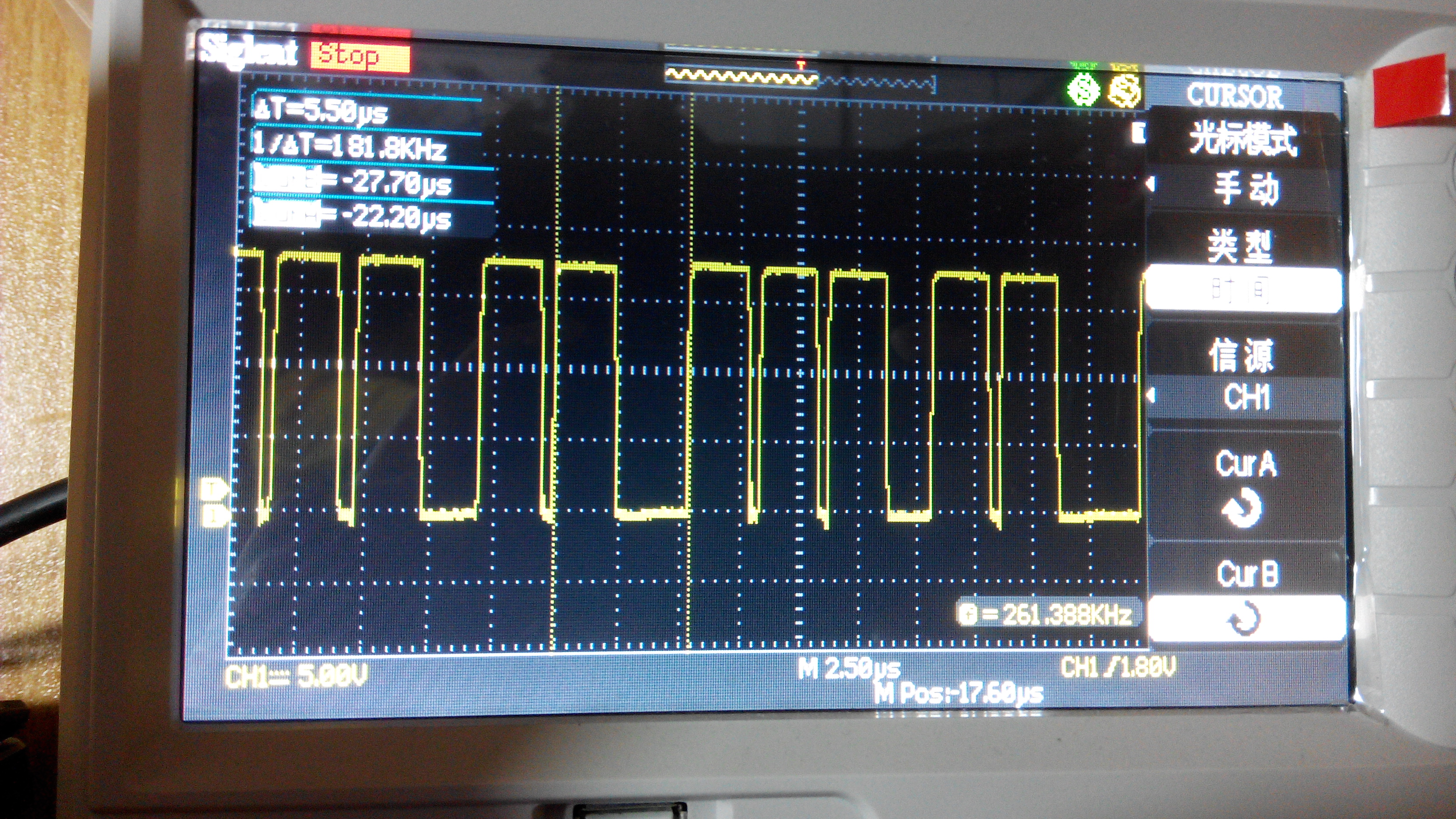Select the highlighted Cur B knob icon
Image resolution: width=1456 pixels, height=819 pixels.
click(1245, 619)
